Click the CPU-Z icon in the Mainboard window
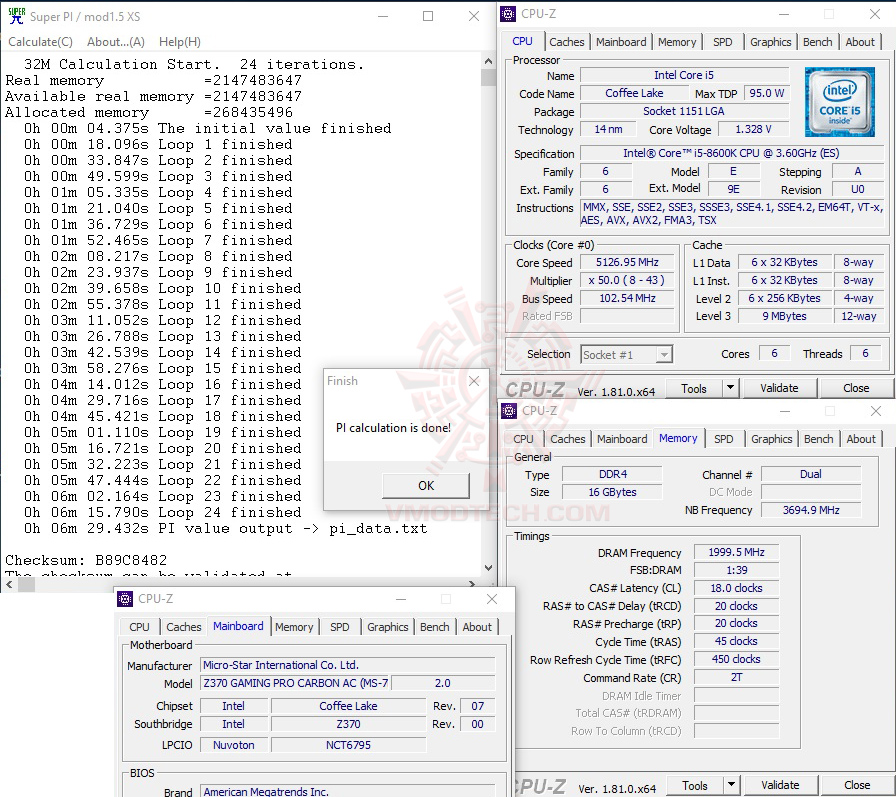The width and height of the screenshot is (896, 797). point(125,599)
